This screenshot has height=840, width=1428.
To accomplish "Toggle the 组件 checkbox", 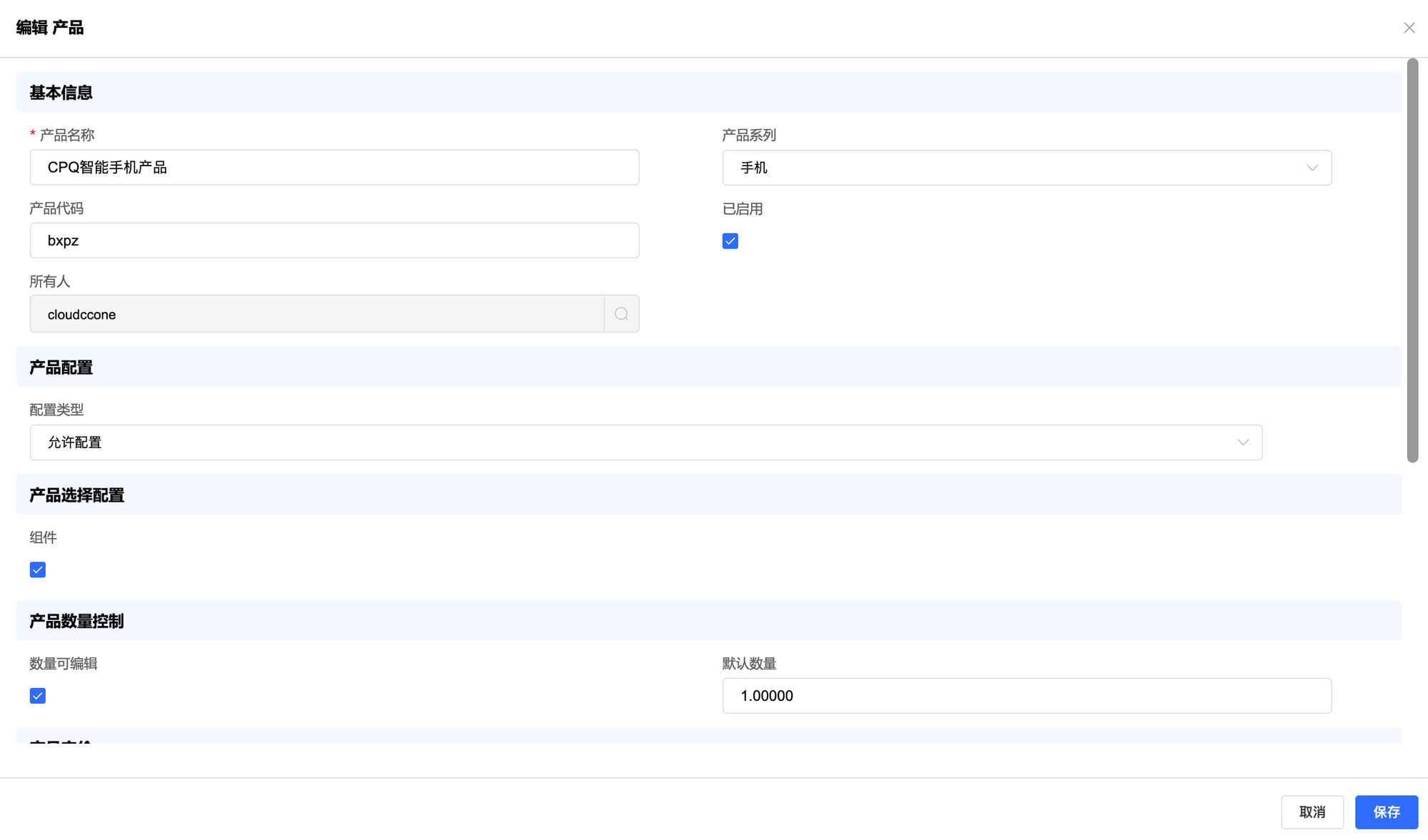I will (38, 570).
